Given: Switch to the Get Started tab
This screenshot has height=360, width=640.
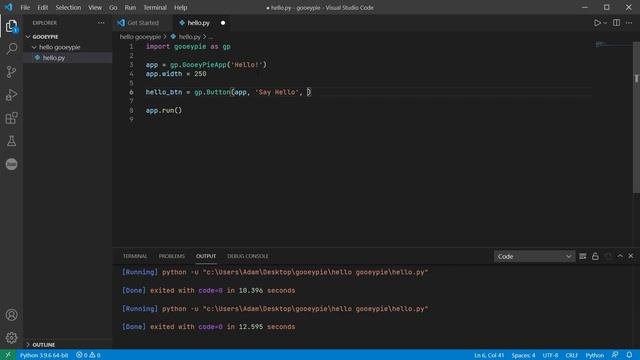Looking at the screenshot, I should coord(143,23).
